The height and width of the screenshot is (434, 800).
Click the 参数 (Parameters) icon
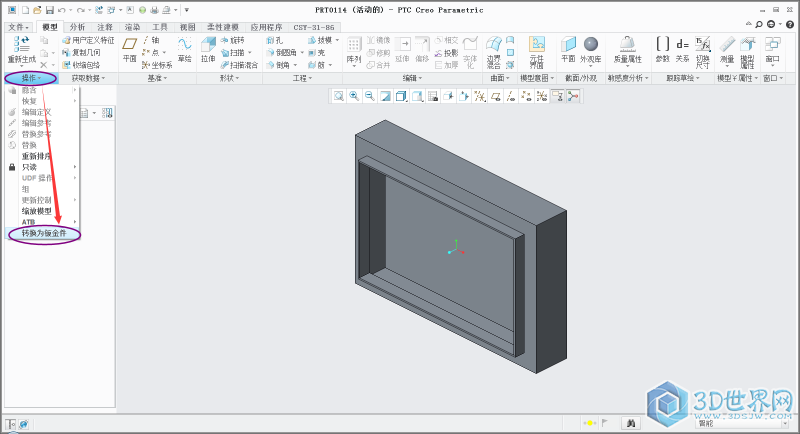[x=662, y=44]
